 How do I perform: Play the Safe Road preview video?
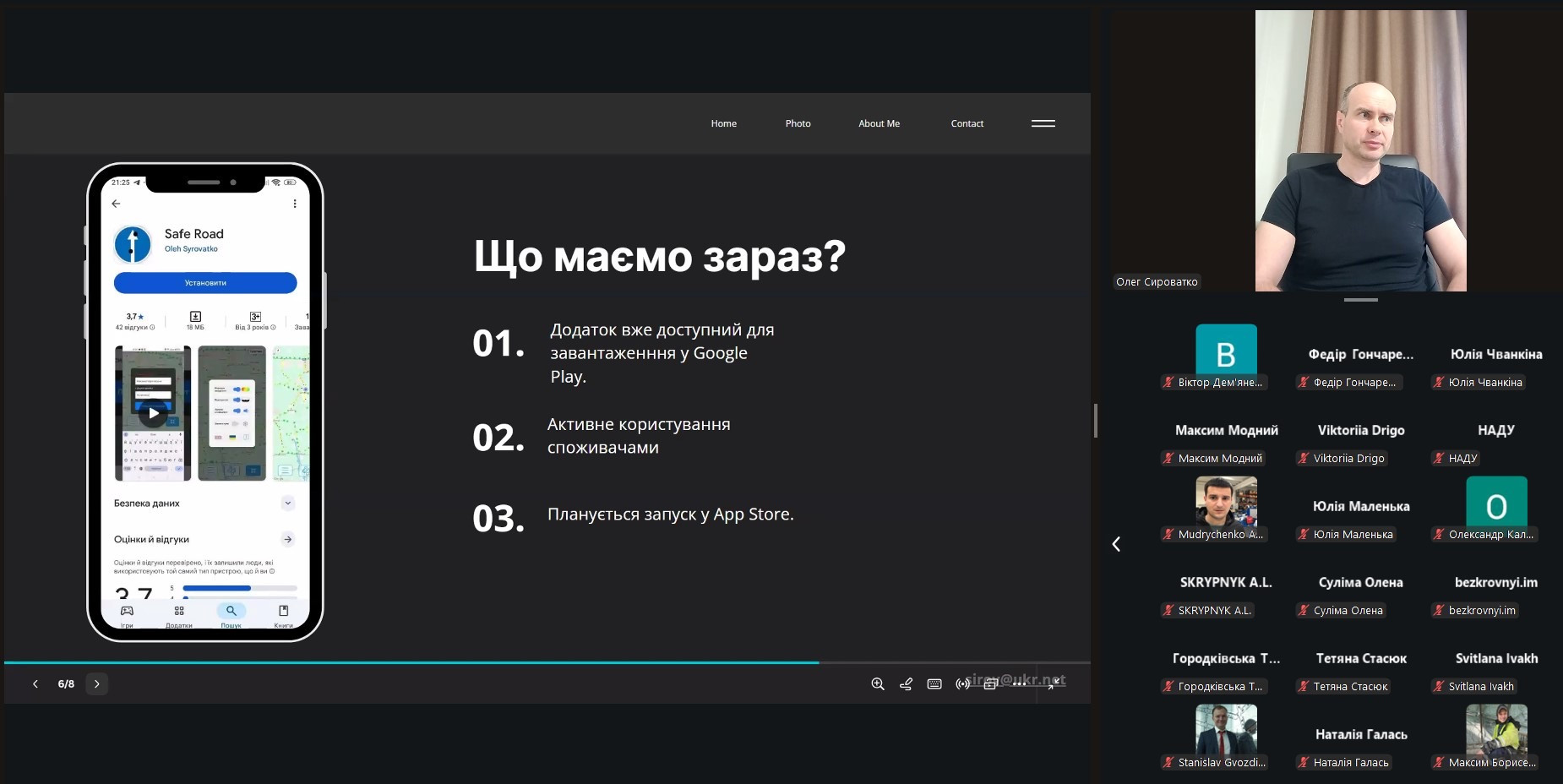click(x=153, y=413)
